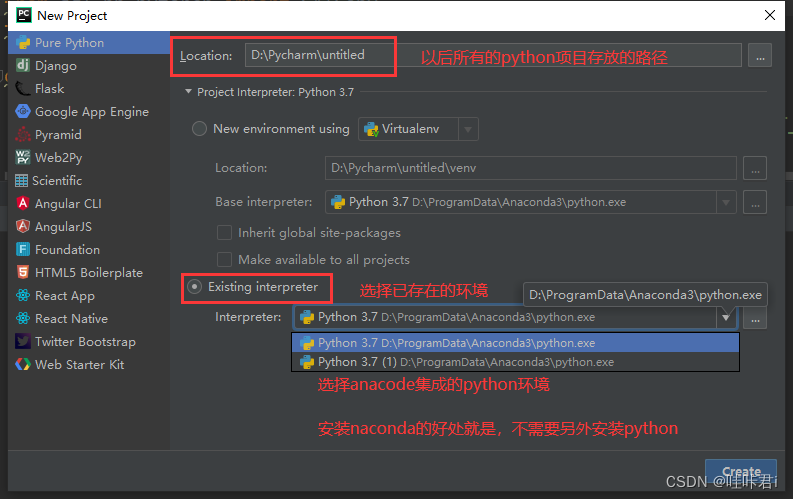Close the New Project dialog
793x499 pixels.
[x=770, y=15]
